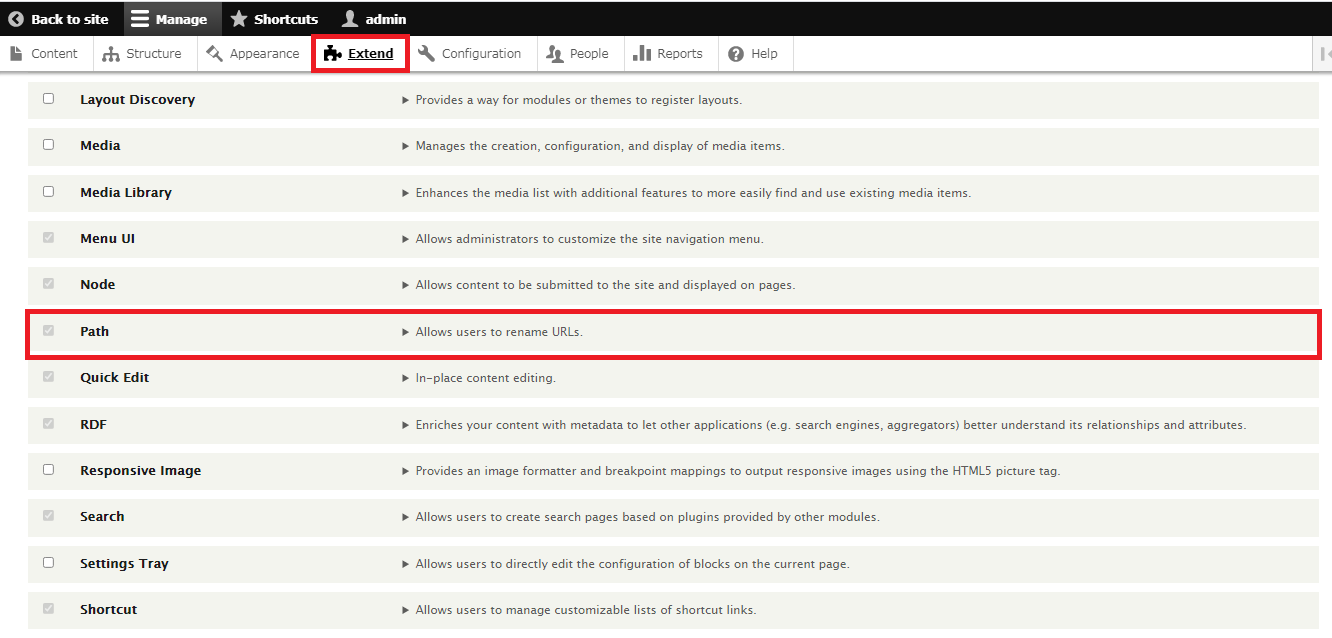The width and height of the screenshot is (1332, 638).
Task: Click the Manage hamburger menu icon
Action: coord(140,19)
